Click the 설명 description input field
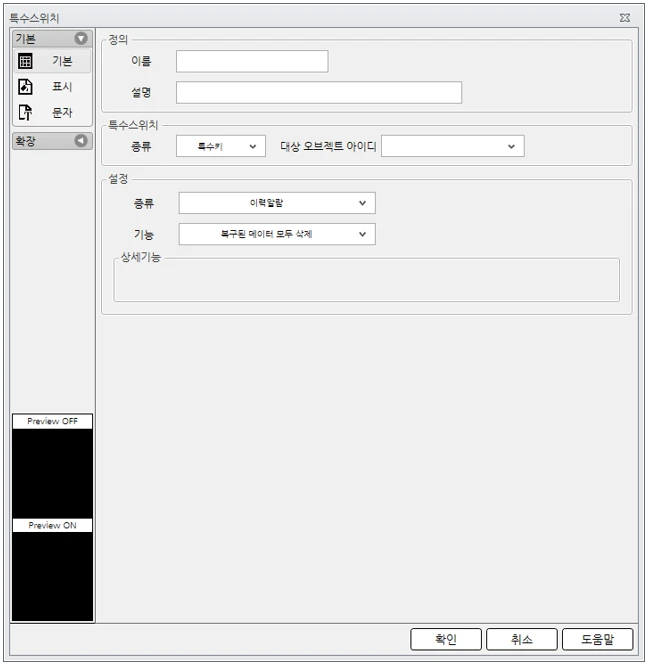This screenshot has width=650, height=667. (x=319, y=92)
